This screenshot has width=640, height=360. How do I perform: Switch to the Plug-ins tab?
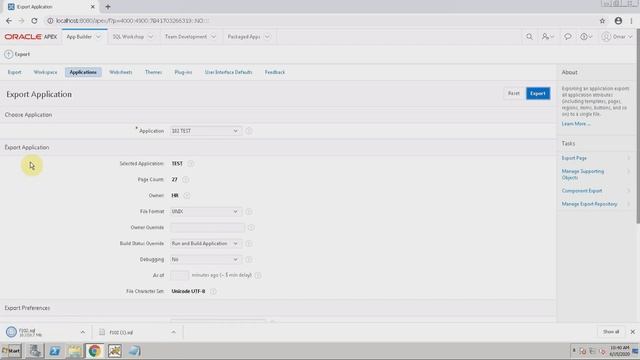183,72
